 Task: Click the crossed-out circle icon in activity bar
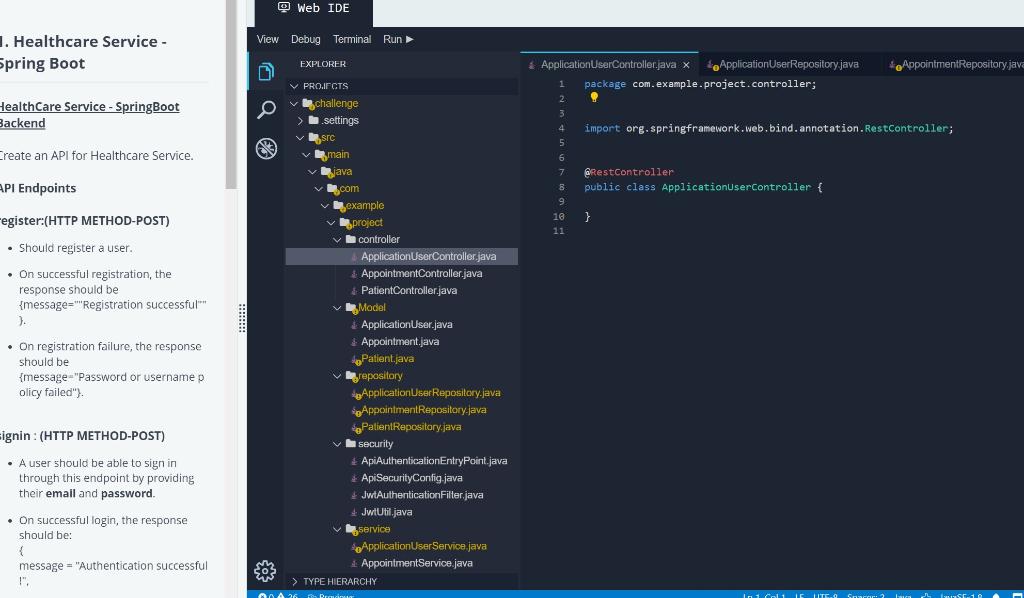pos(265,148)
